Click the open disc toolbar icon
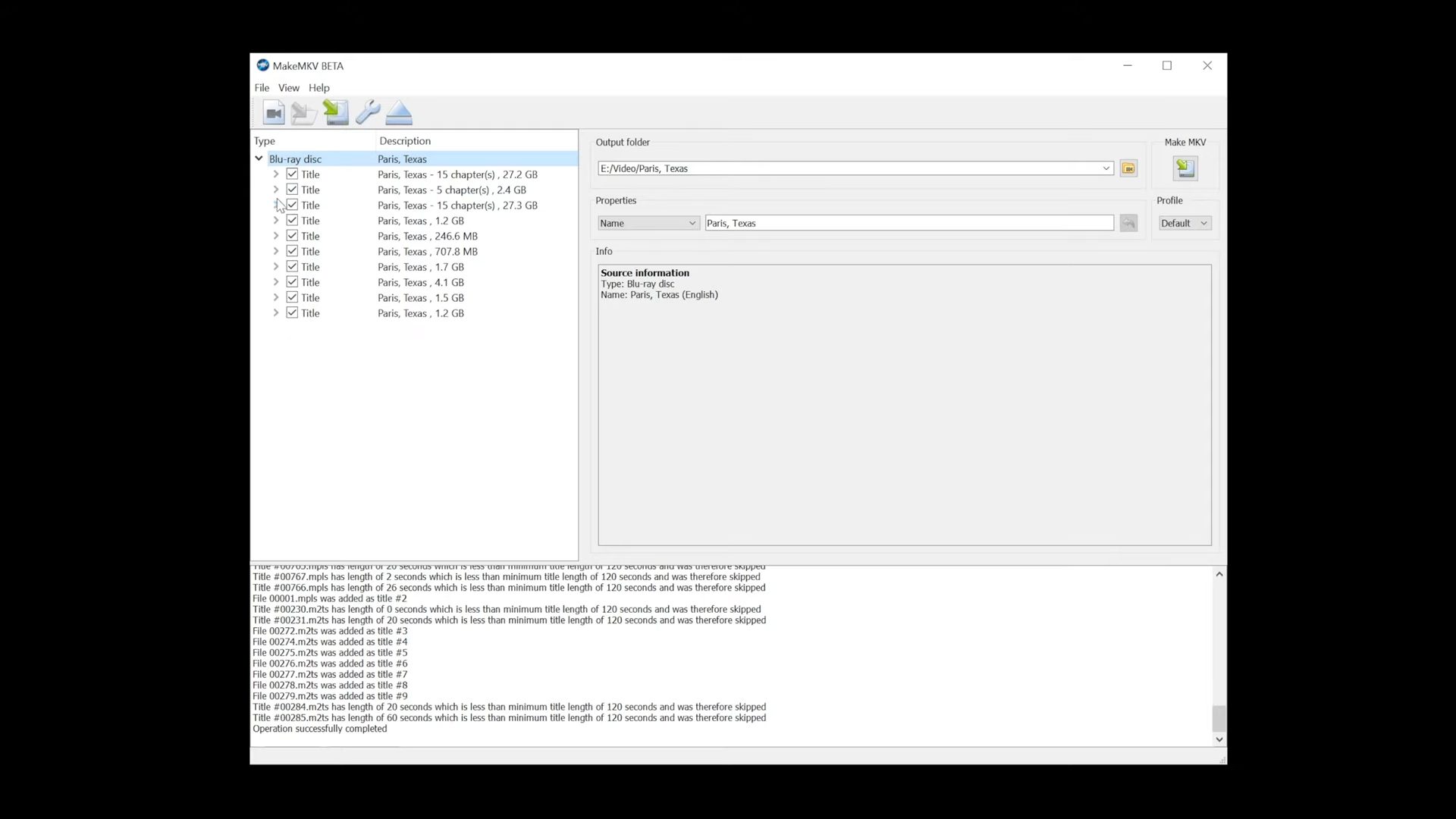 pos(304,113)
